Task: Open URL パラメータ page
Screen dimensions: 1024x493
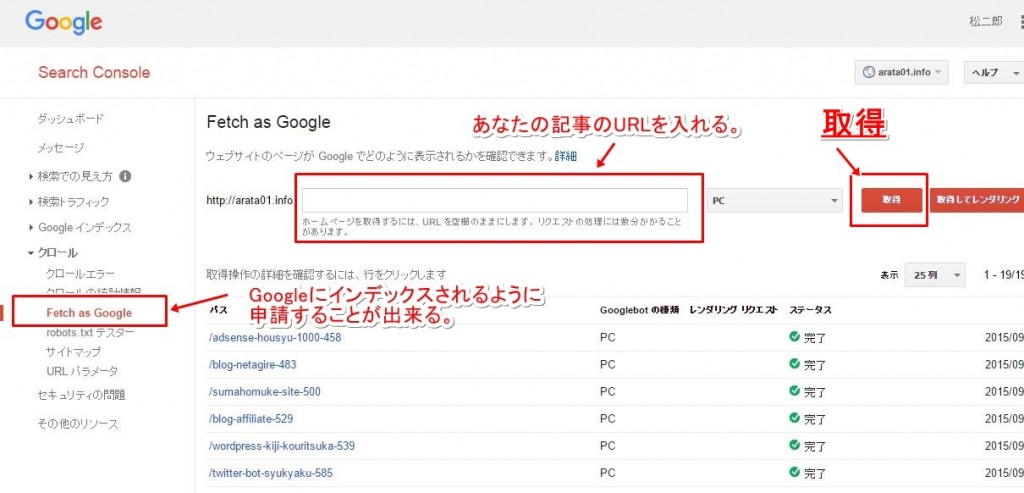Action: click(x=82, y=371)
